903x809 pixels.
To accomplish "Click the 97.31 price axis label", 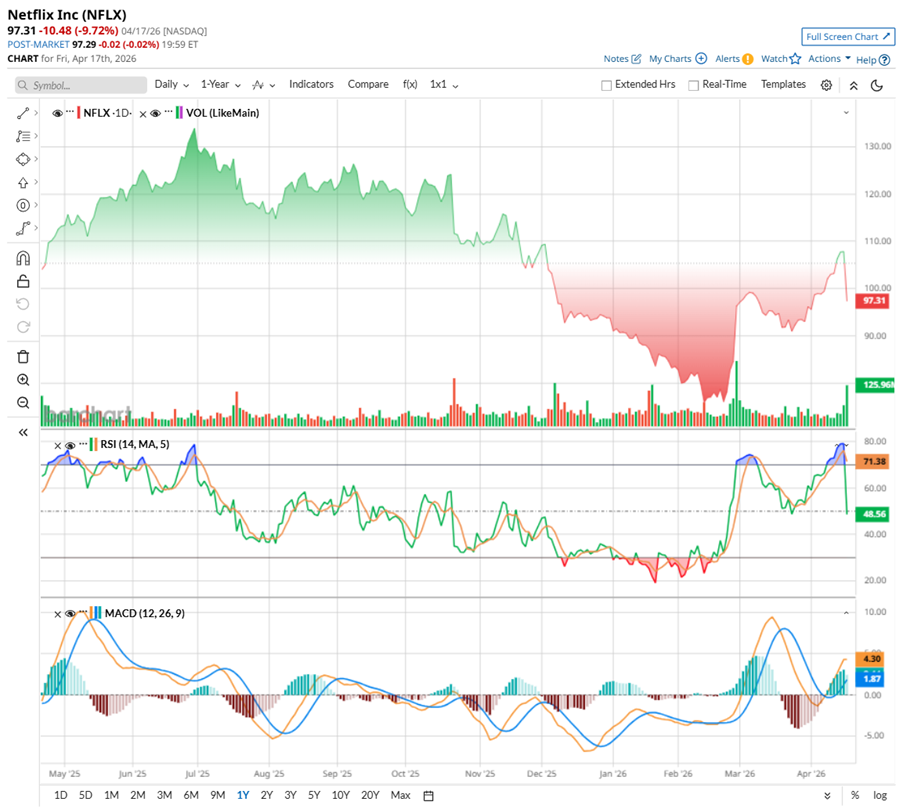I will (x=874, y=301).
